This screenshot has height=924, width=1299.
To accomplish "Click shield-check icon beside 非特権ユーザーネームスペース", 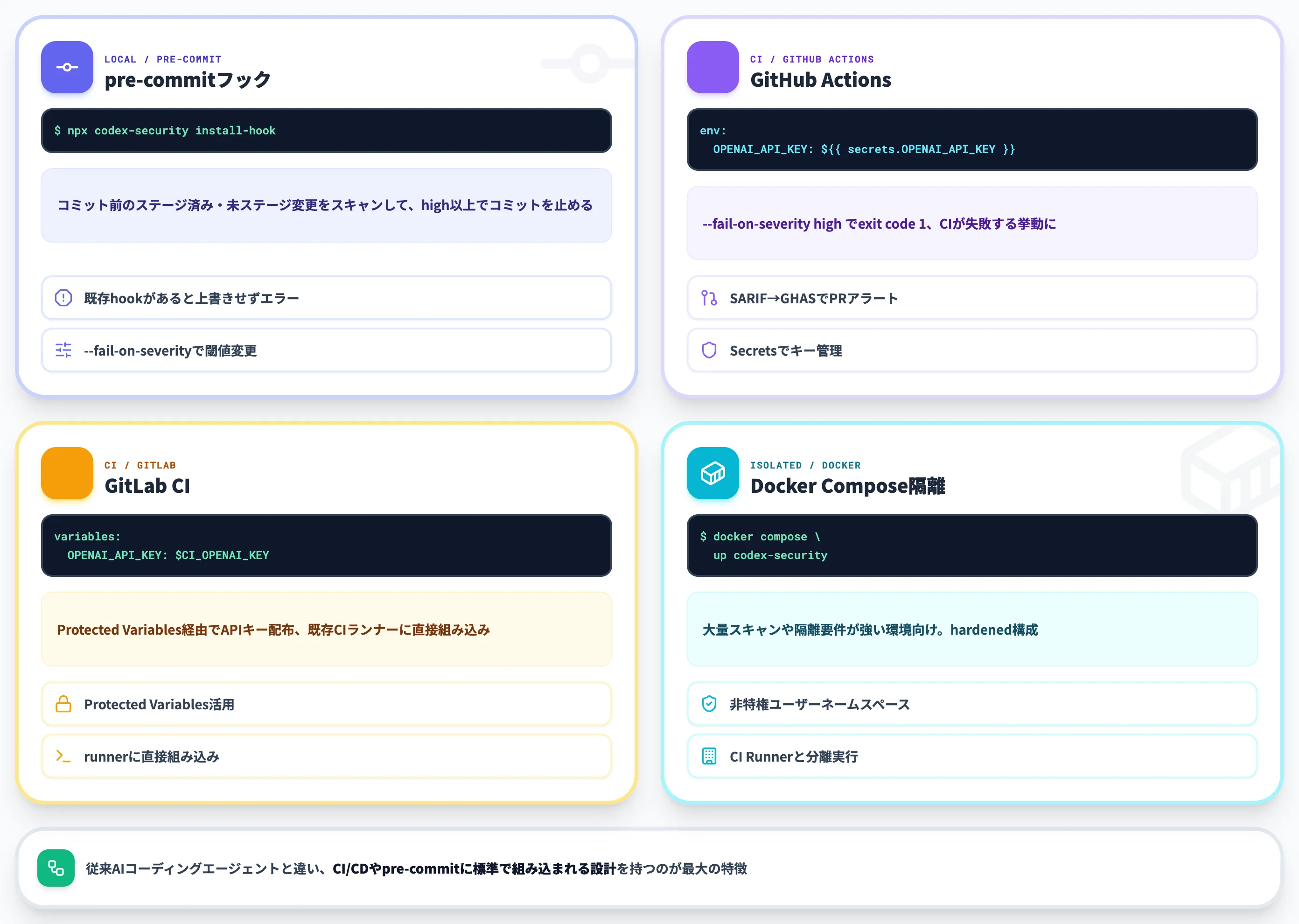I will pos(709,704).
